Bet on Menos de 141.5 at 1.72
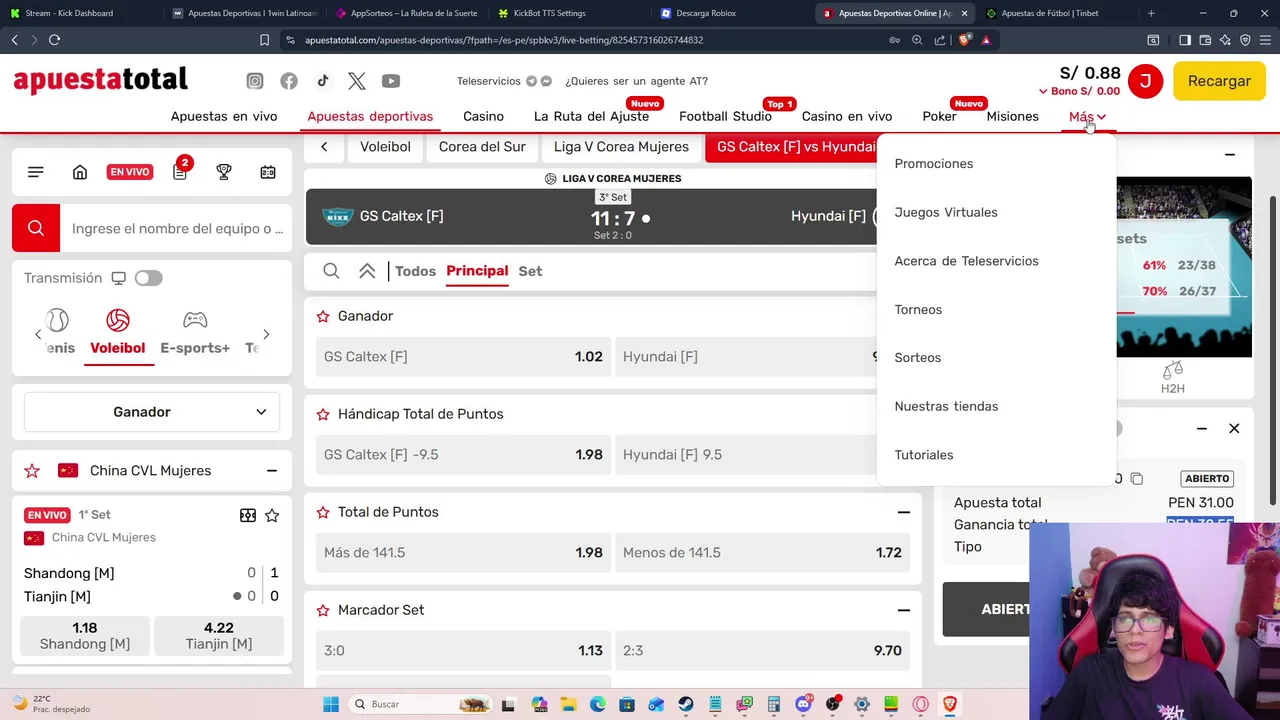Image resolution: width=1280 pixels, height=720 pixels. pos(762,552)
